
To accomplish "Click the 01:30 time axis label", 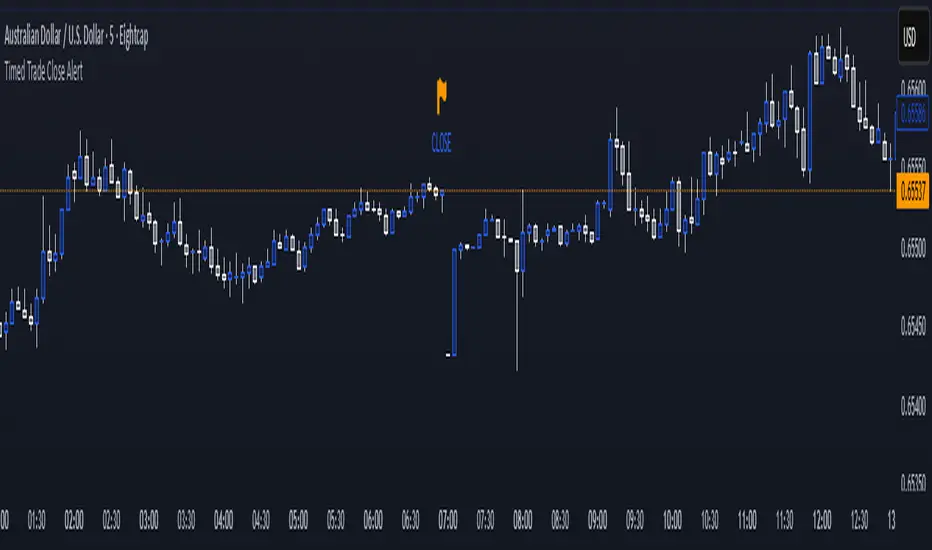I will coord(36,520).
